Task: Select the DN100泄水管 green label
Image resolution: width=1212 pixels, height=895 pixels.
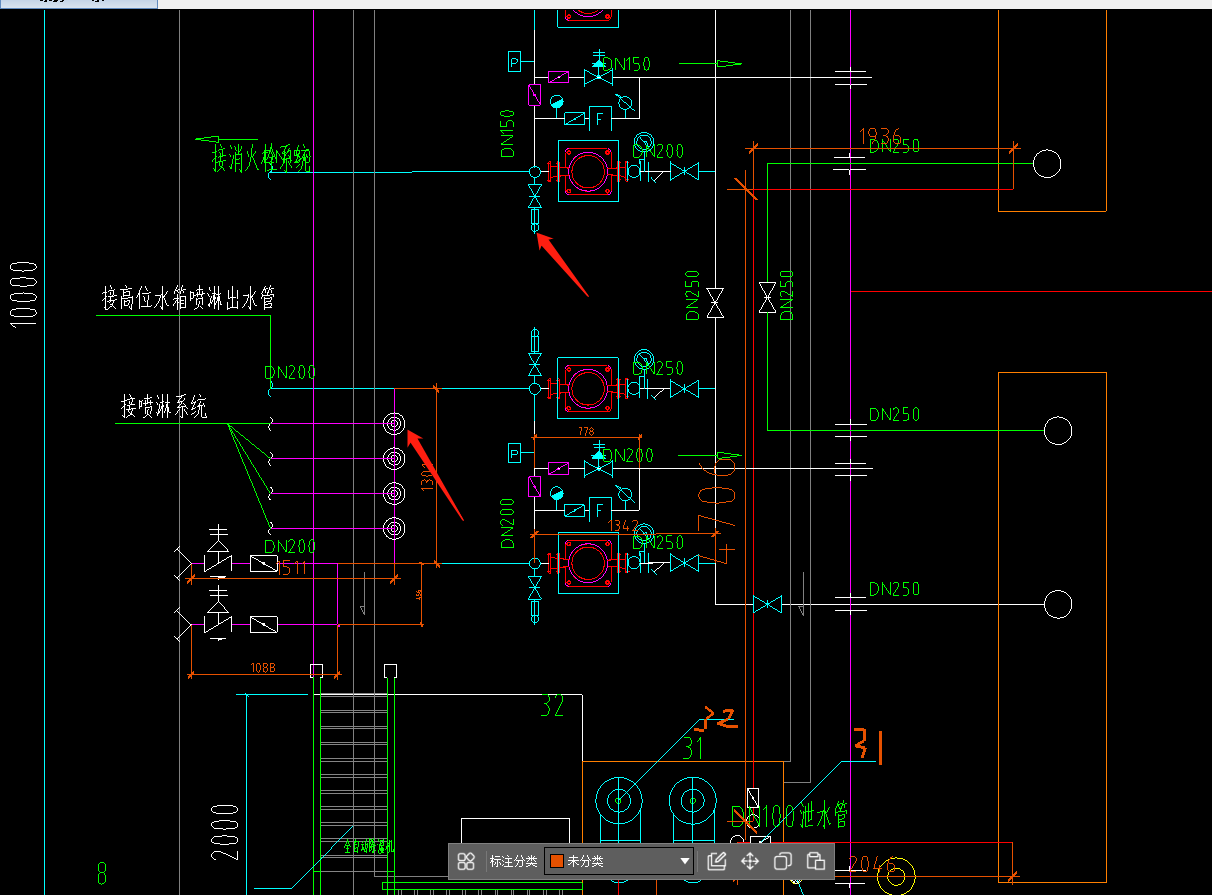Action: [790, 817]
